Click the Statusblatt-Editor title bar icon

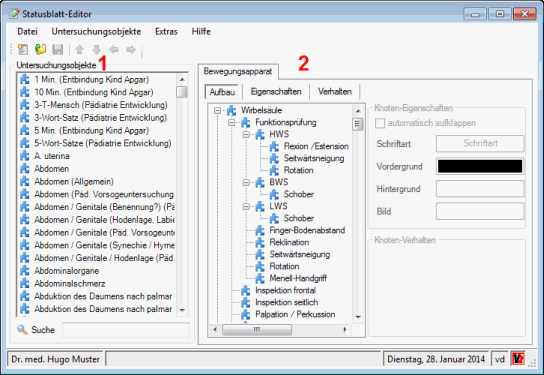point(14,14)
